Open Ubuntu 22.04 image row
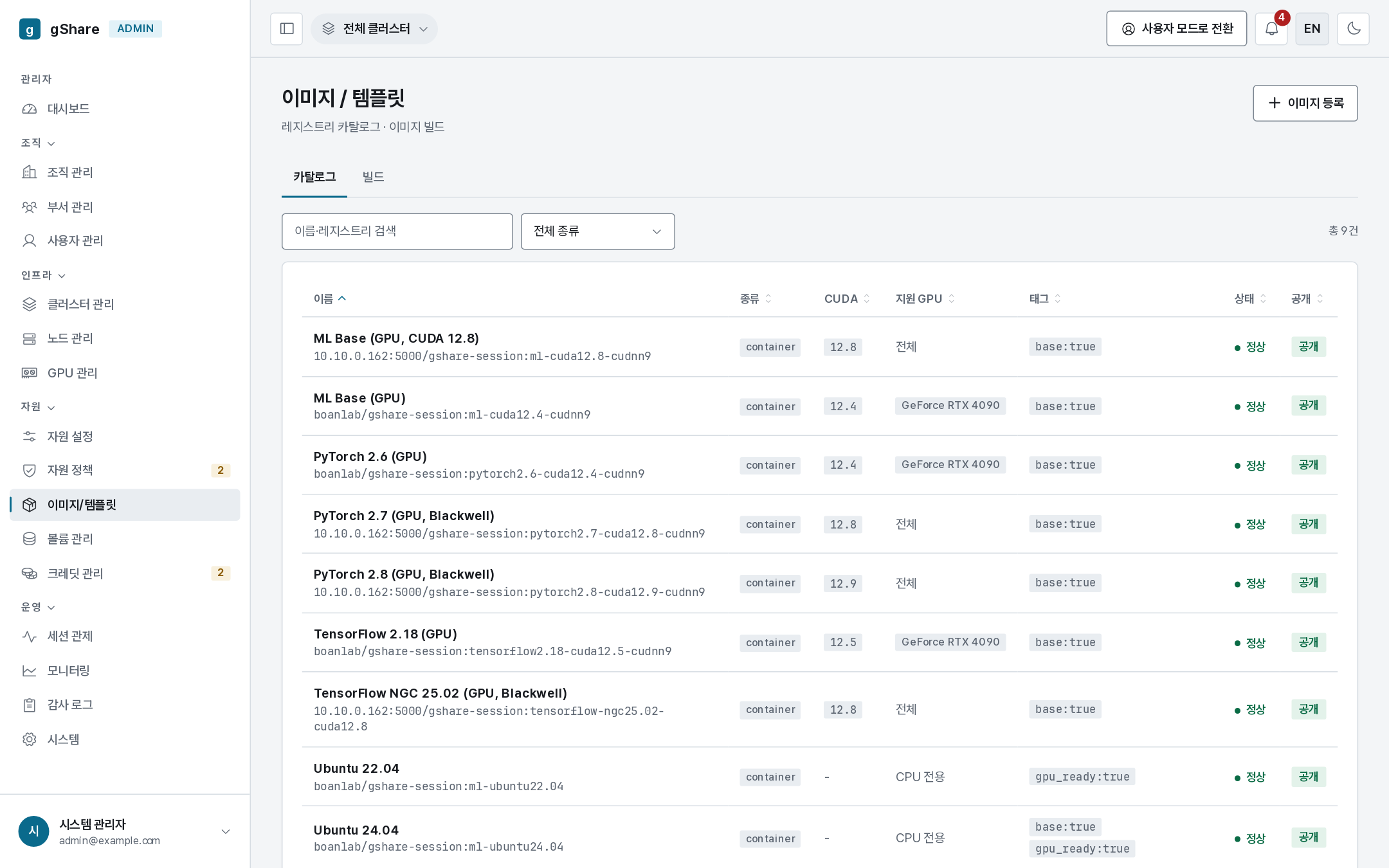Image resolution: width=1389 pixels, height=868 pixels. click(819, 777)
